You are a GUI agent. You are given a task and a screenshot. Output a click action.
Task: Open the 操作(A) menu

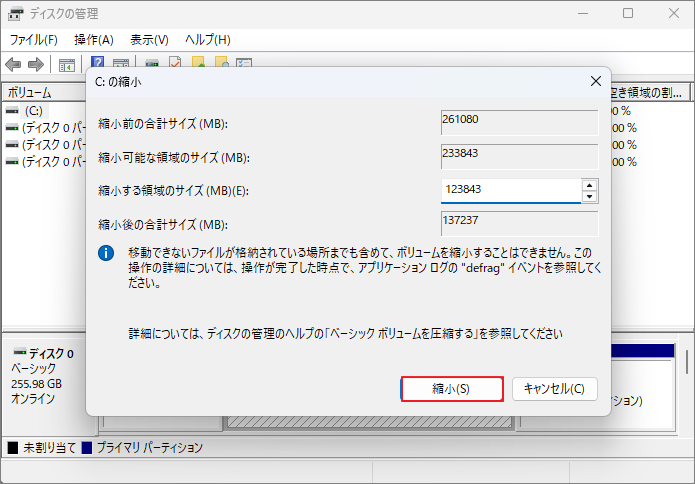(x=94, y=40)
